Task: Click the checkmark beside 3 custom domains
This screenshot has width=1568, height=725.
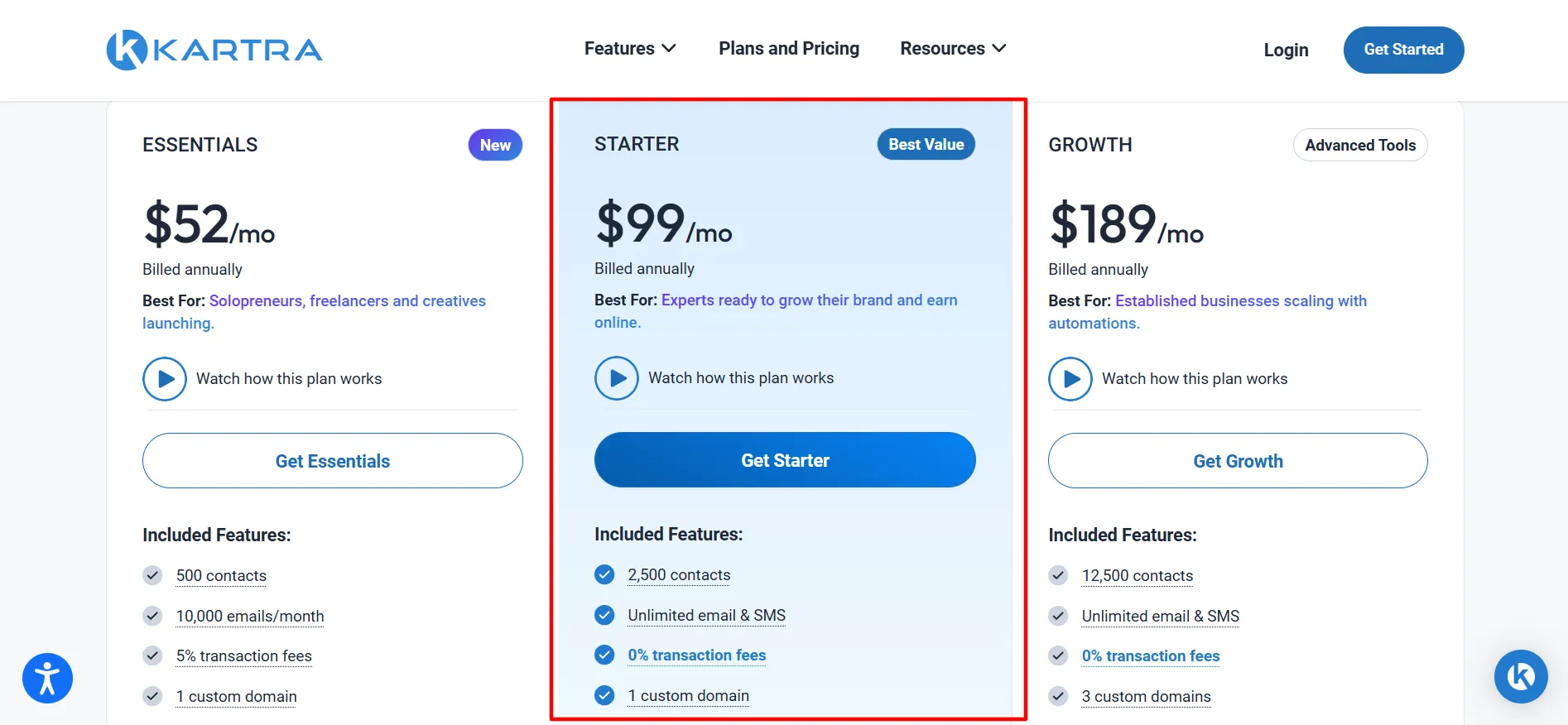Action: click(1058, 696)
